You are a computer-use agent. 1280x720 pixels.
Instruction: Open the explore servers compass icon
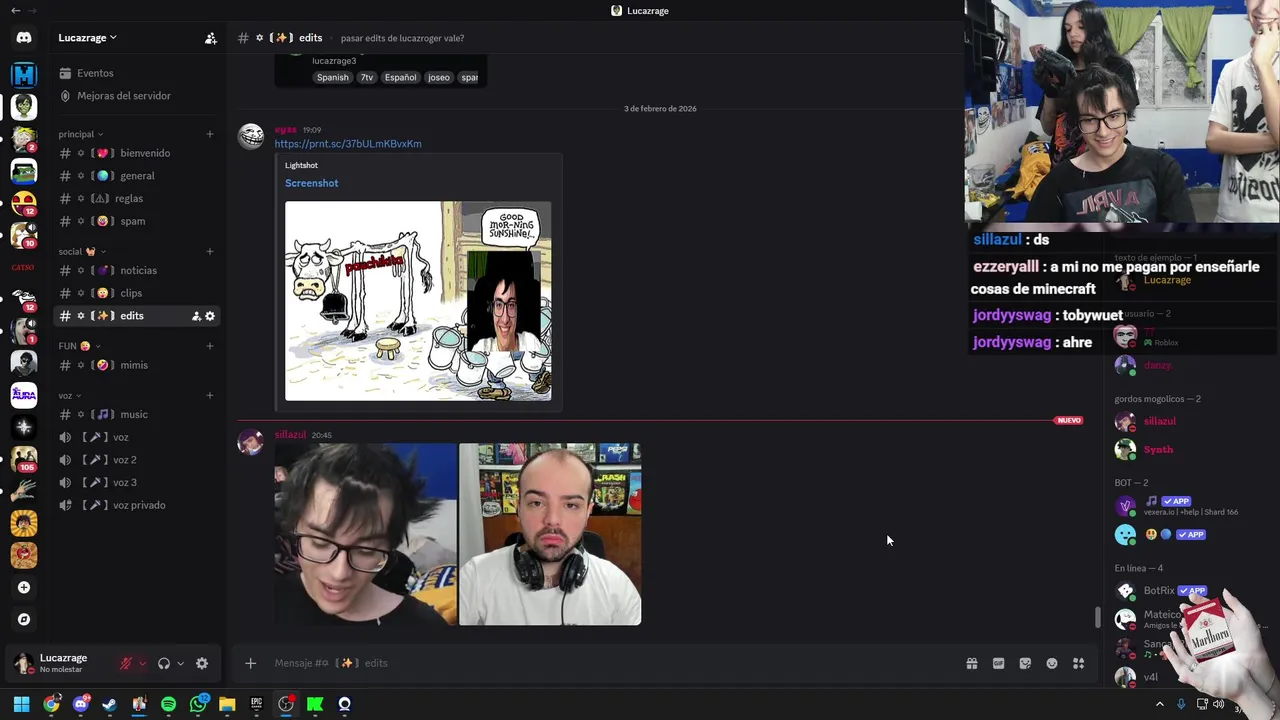point(24,619)
